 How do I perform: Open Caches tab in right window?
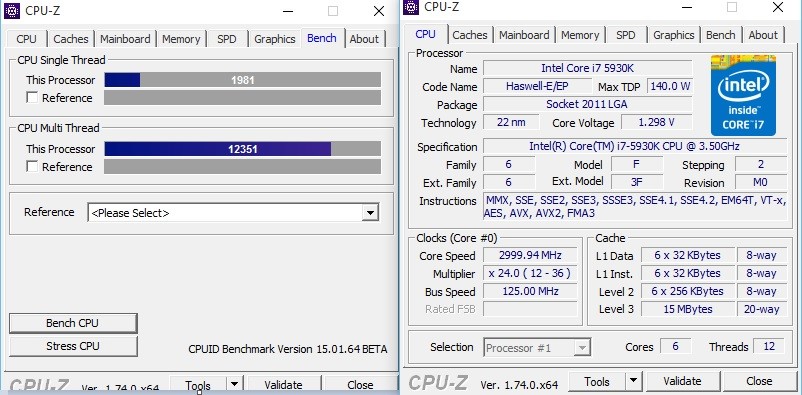click(470, 35)
